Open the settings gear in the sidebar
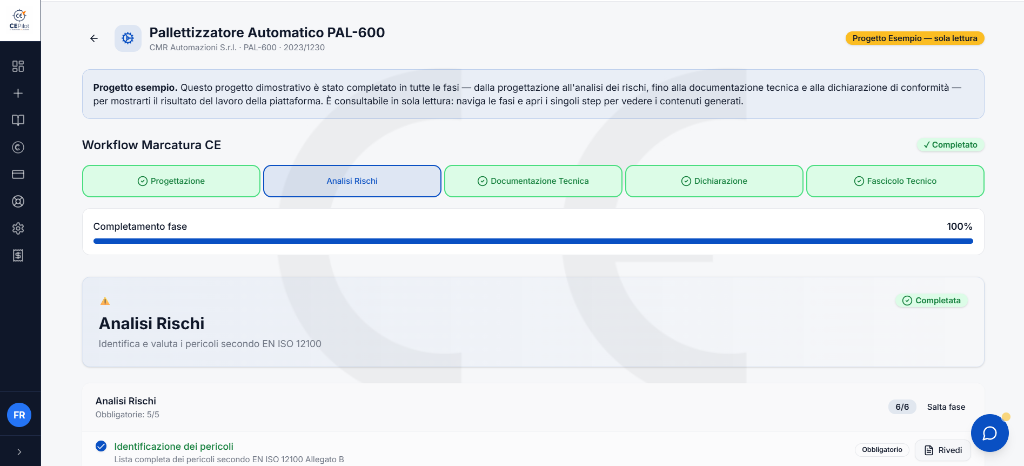1024x466 pixels. (18, 228)
